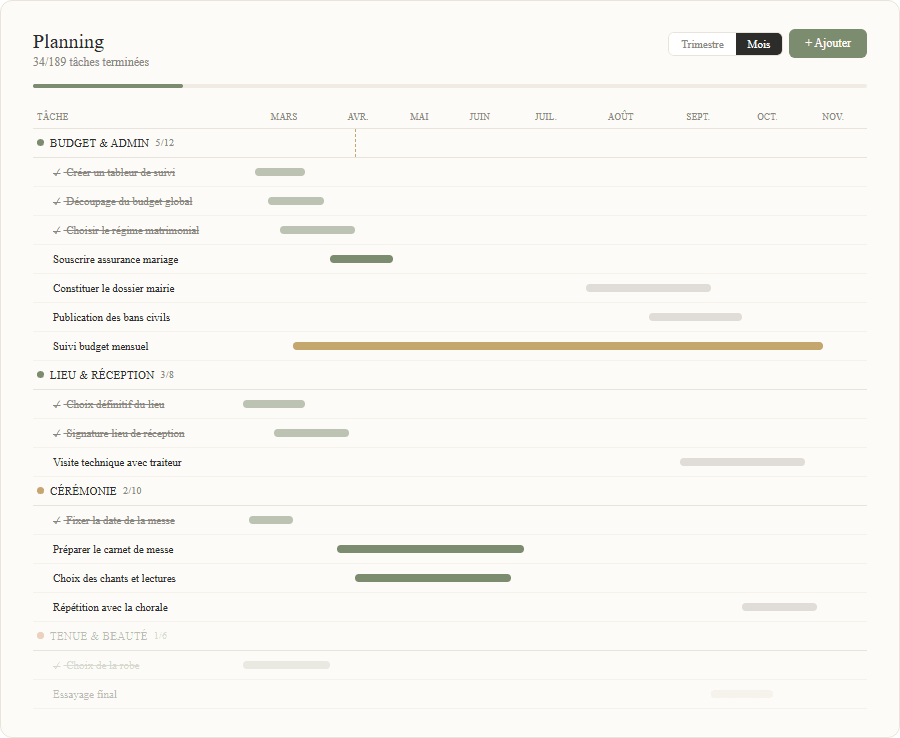Select the Mois tab

tap(758, 44)
